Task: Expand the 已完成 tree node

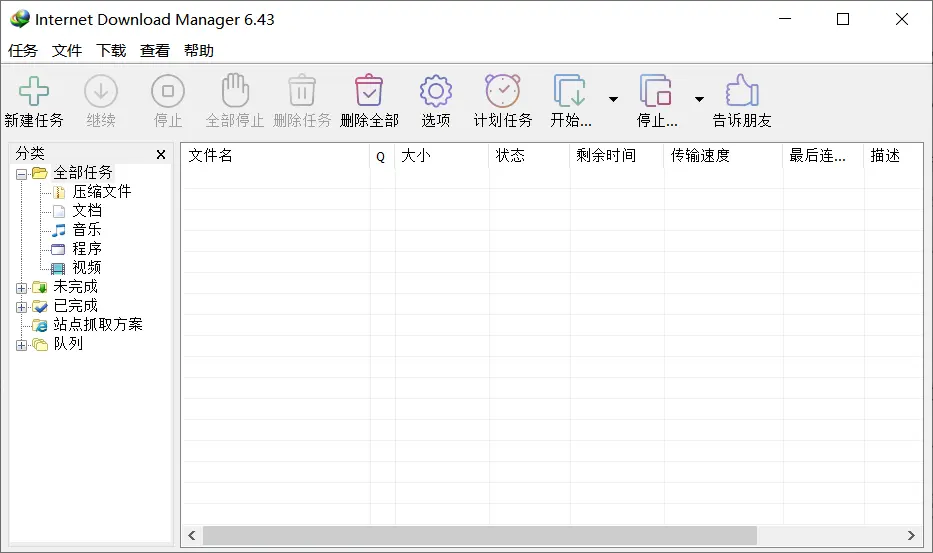Action: [x=21, y=307]
